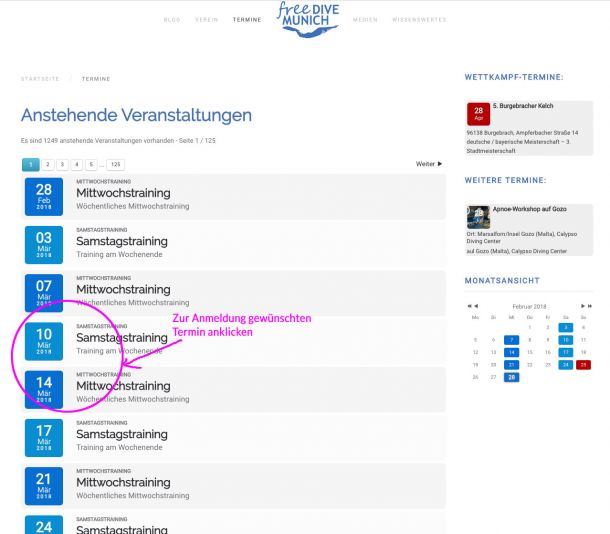This screenshot has height=534, width=610.
Task: Click the 17 Mär date badge
Action: [x=44, y=436]
